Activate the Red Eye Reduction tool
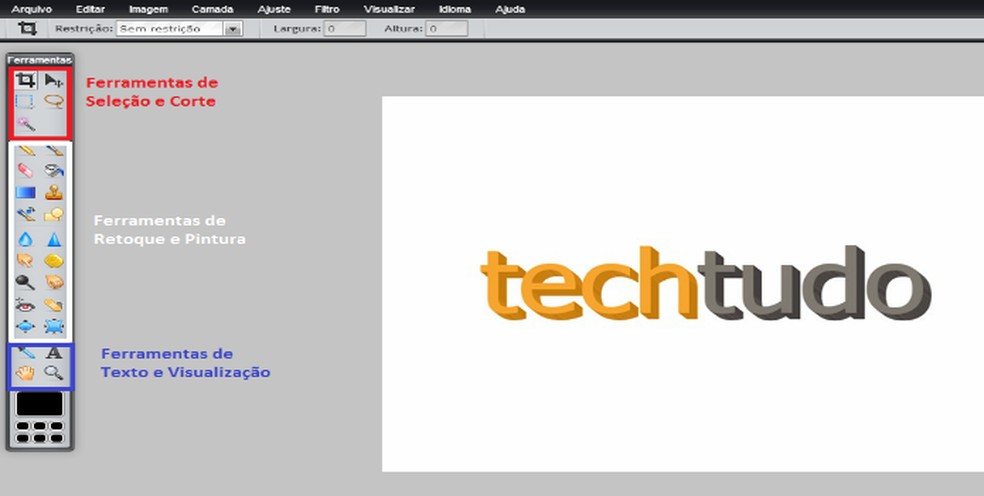 25,305
